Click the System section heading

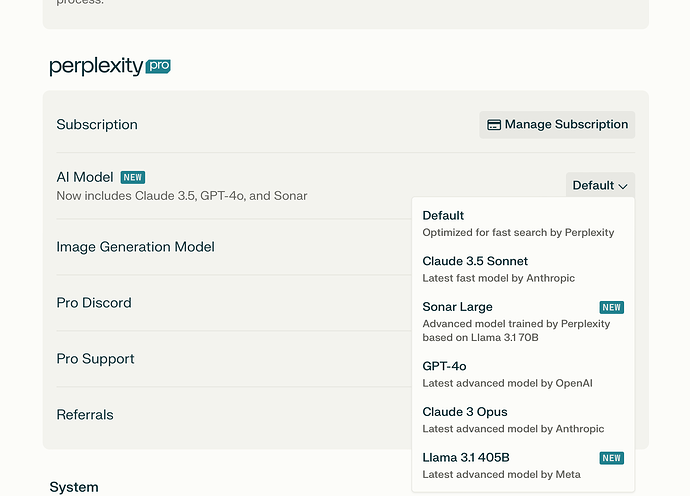pos(74,487)
